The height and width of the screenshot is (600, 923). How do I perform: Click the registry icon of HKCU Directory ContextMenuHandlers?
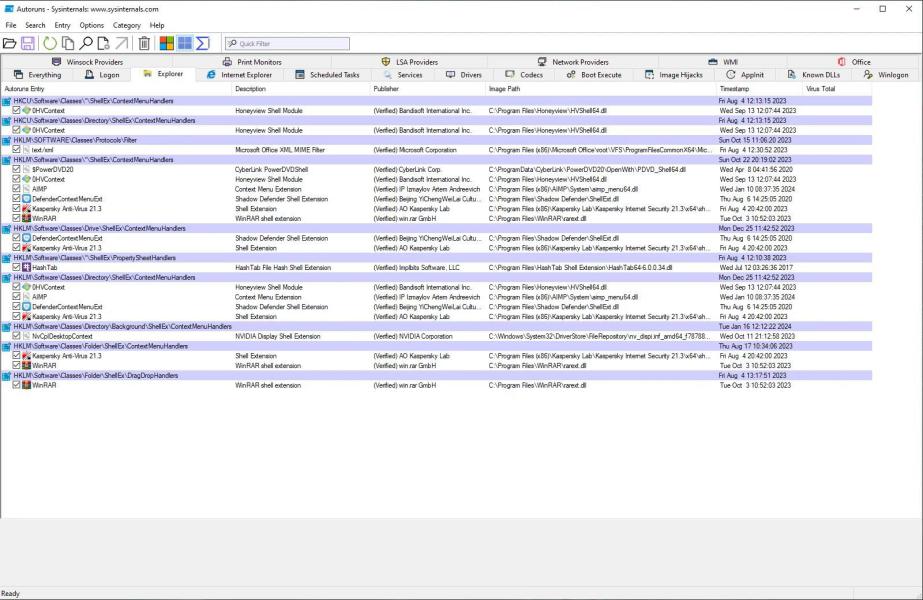pos(6,121)
